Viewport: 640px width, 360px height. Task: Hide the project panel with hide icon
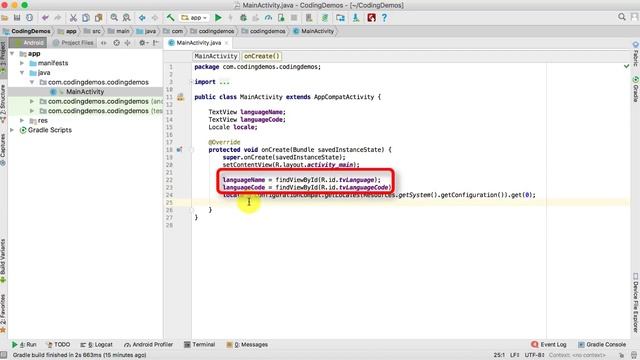click(155, 42)
